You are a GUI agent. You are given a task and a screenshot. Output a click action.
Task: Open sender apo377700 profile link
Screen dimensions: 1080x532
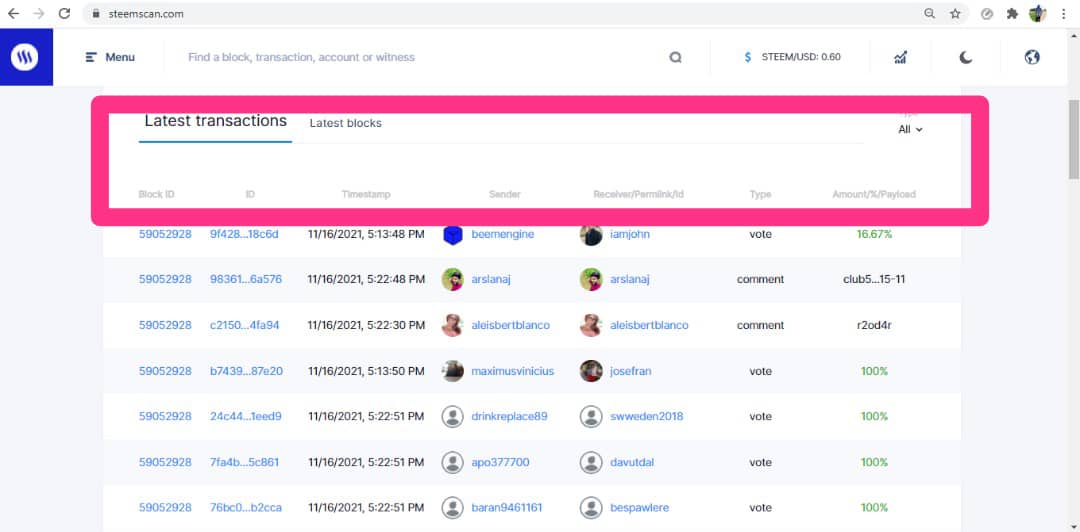(500, 462)
